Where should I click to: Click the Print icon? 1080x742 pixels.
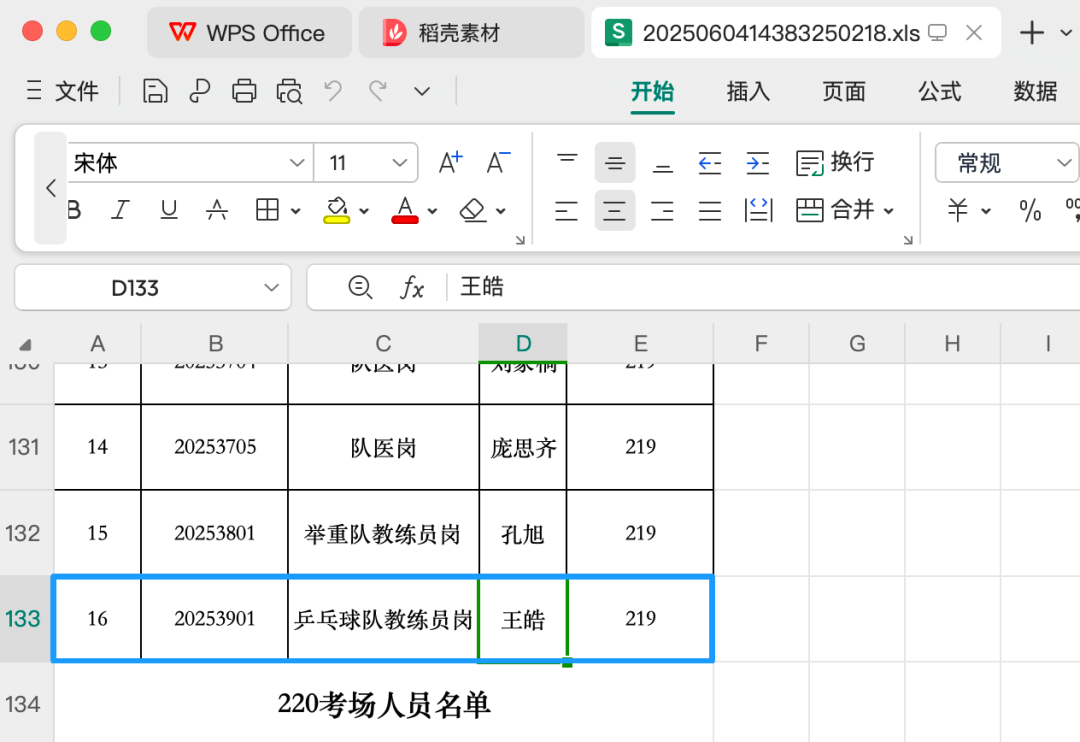[244, 92]
